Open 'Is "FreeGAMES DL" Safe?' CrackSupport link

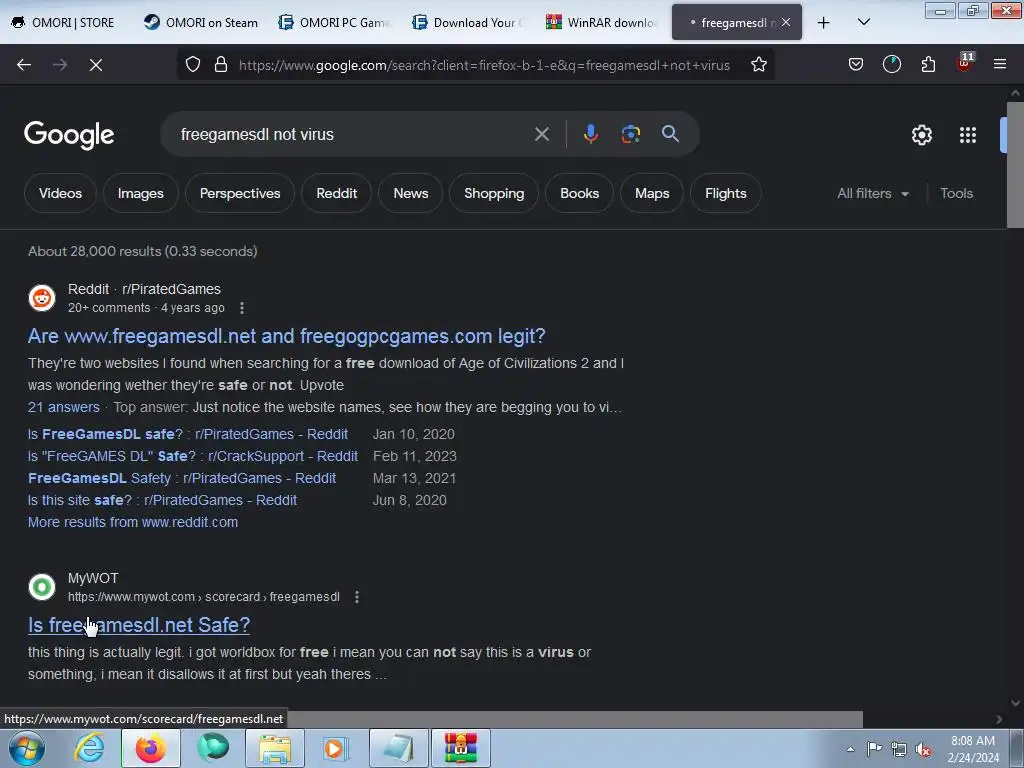pos(193,456)
